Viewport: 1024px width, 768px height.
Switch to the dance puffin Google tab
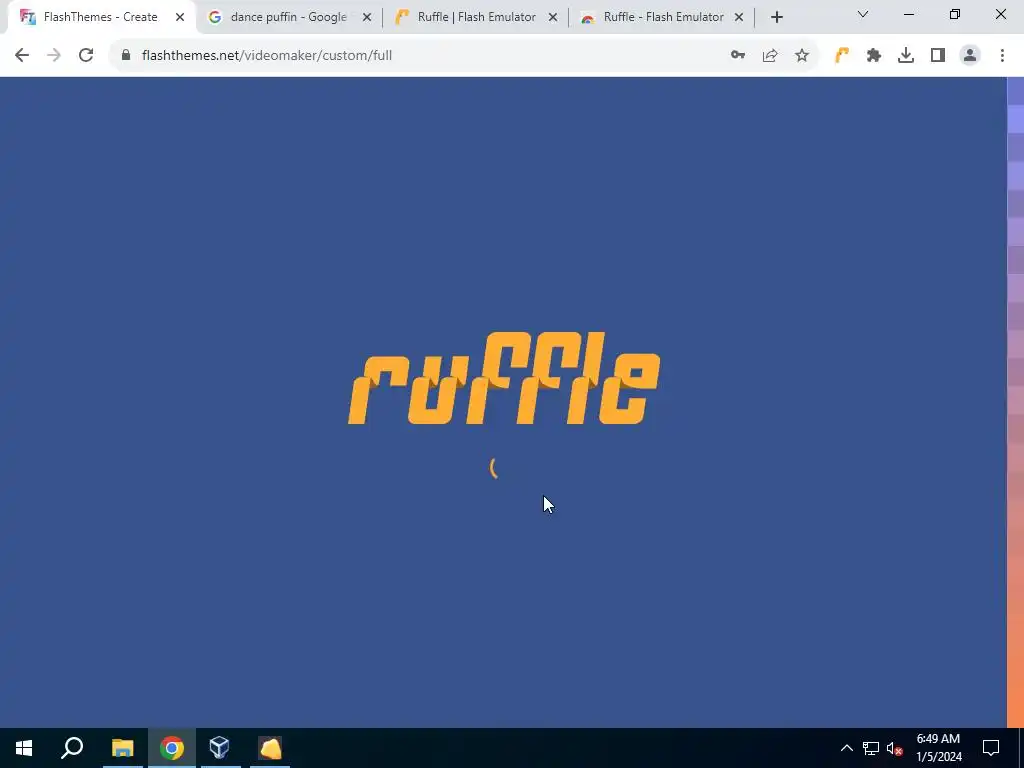click(288, 17)
